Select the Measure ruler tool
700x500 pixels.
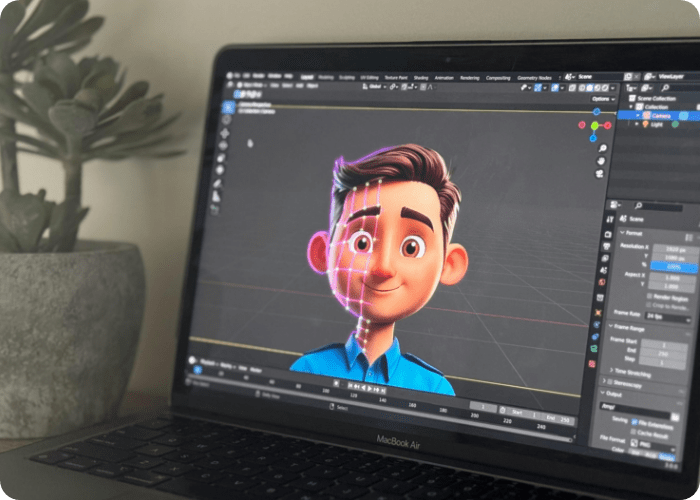tap(216, 196)
